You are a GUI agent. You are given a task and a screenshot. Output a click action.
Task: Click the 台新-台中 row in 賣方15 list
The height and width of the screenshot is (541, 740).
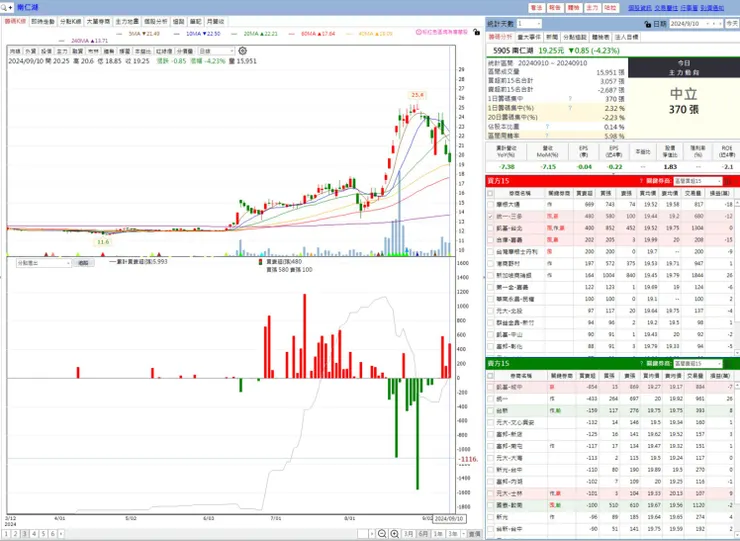pyautogui.click(x=611, y=529)
